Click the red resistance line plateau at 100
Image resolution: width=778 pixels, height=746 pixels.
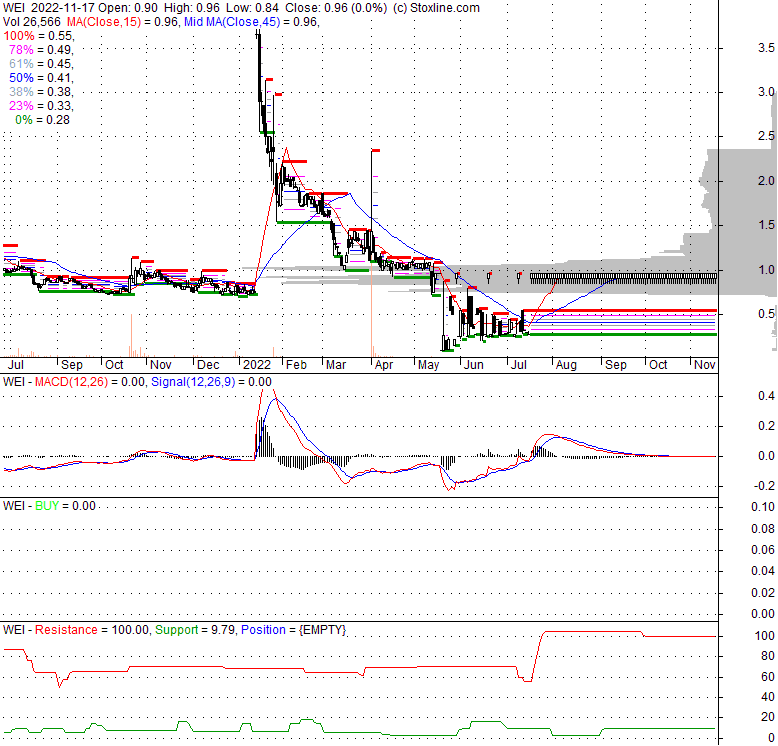(x=593, y=631)
